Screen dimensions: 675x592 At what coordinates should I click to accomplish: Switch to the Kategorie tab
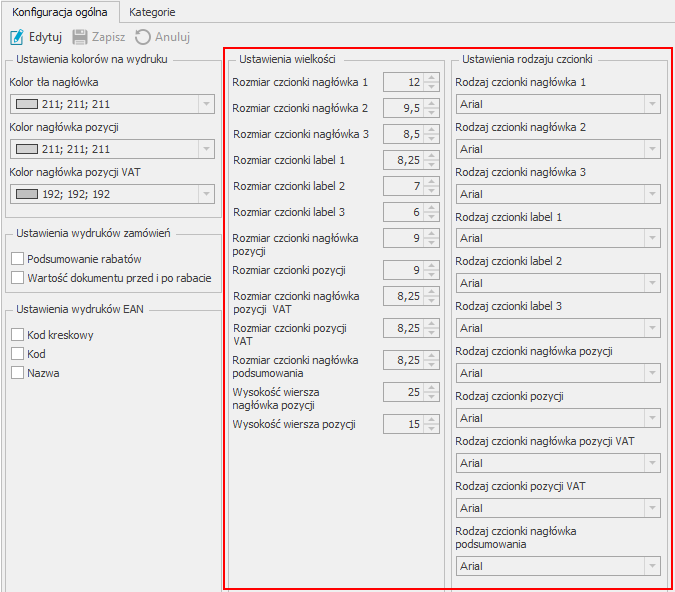[152, 12]
